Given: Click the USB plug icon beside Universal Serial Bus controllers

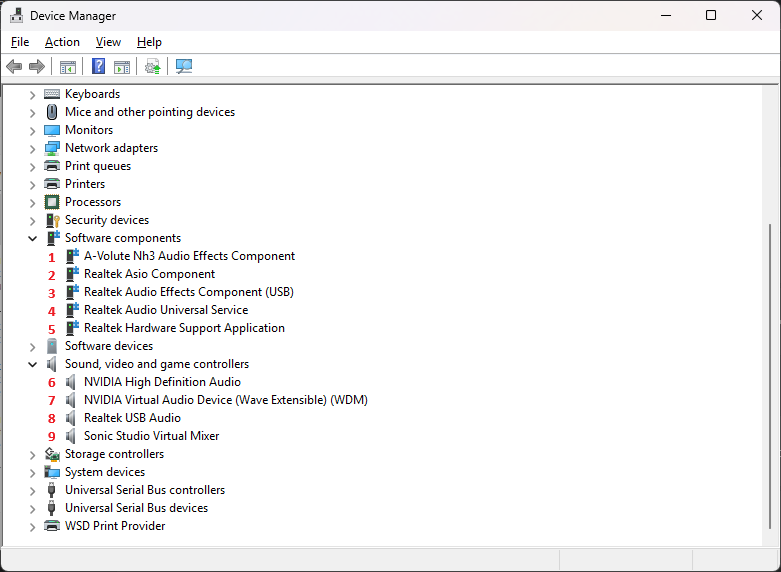Looking at the screenshot, I should pyautogui.click(x=51, y=490).
